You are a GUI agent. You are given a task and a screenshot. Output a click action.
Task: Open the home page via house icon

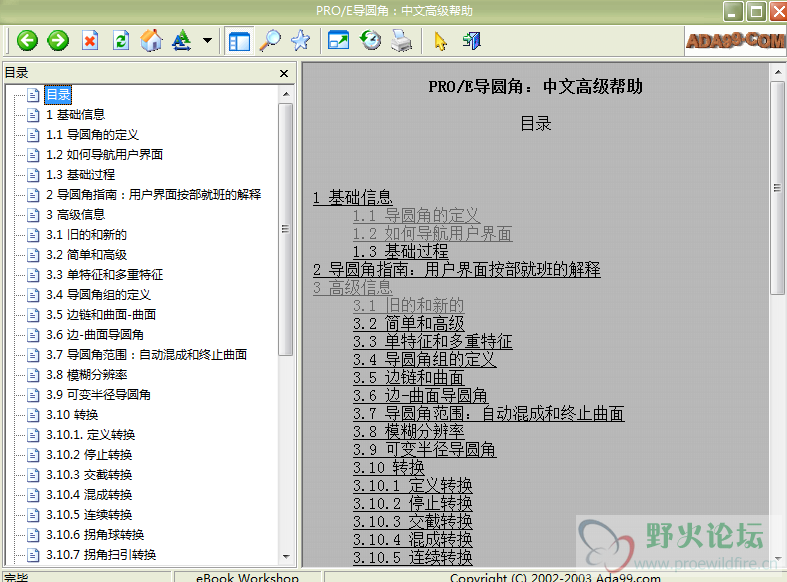pos(151,41)
